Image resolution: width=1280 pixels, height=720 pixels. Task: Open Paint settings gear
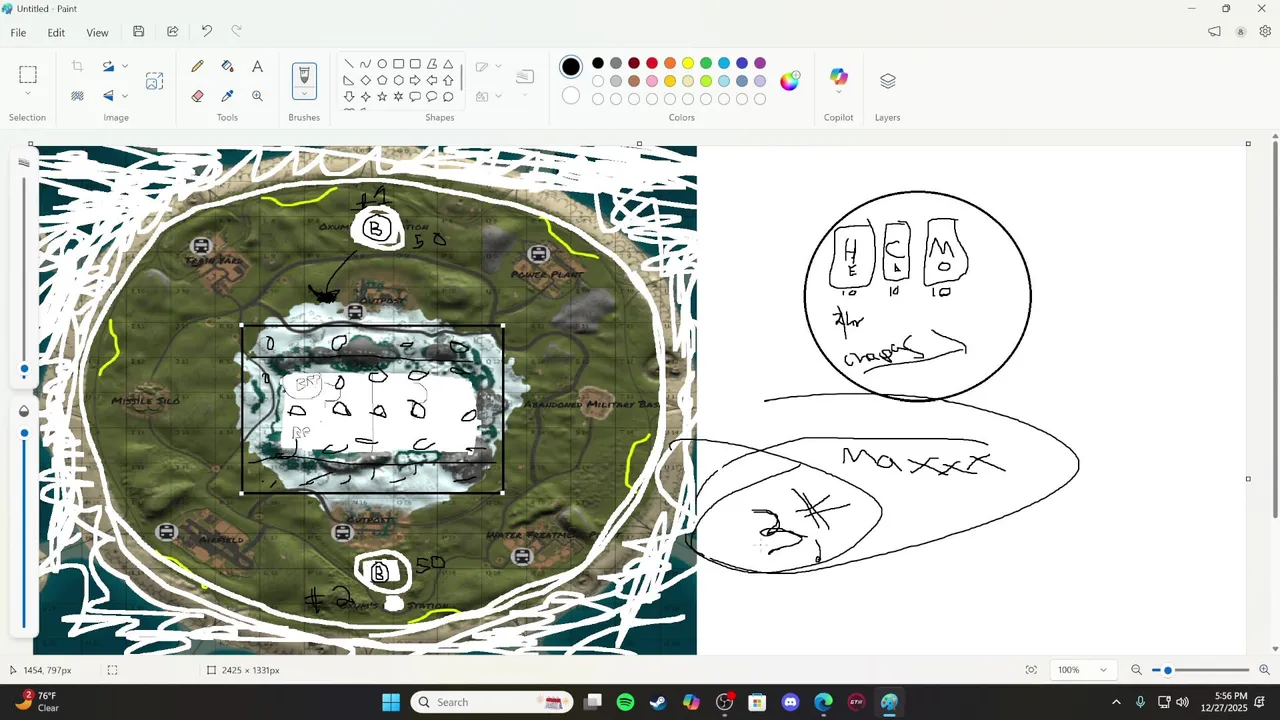[1265, 32]
